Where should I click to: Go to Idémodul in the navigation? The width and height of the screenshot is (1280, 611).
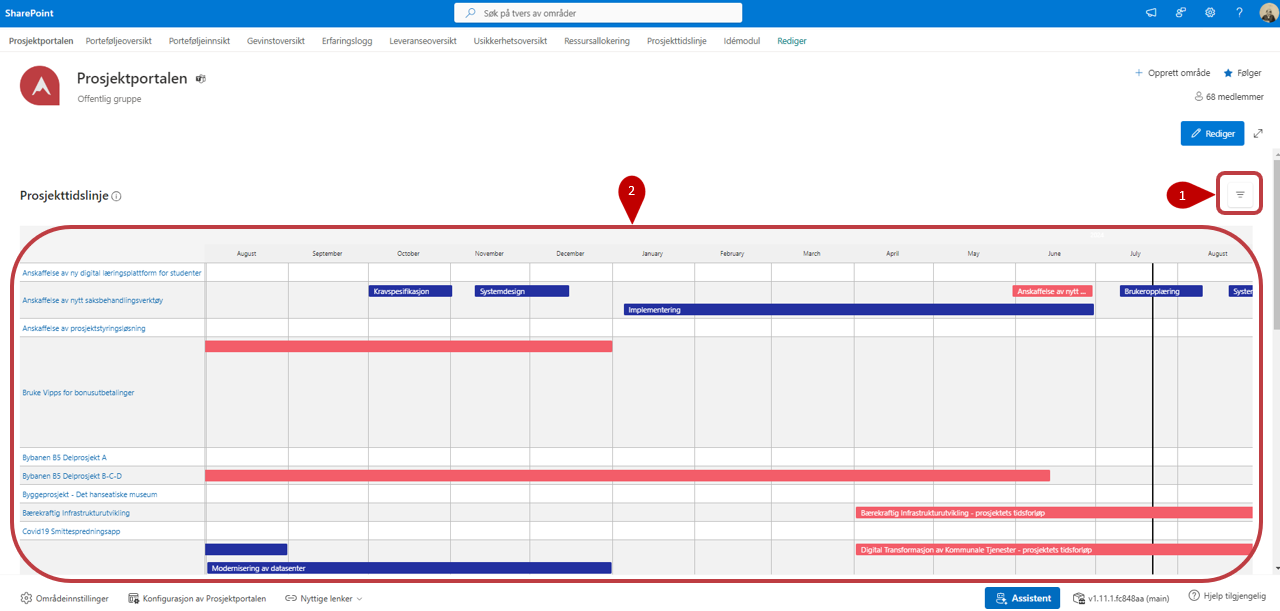point(742,41)
